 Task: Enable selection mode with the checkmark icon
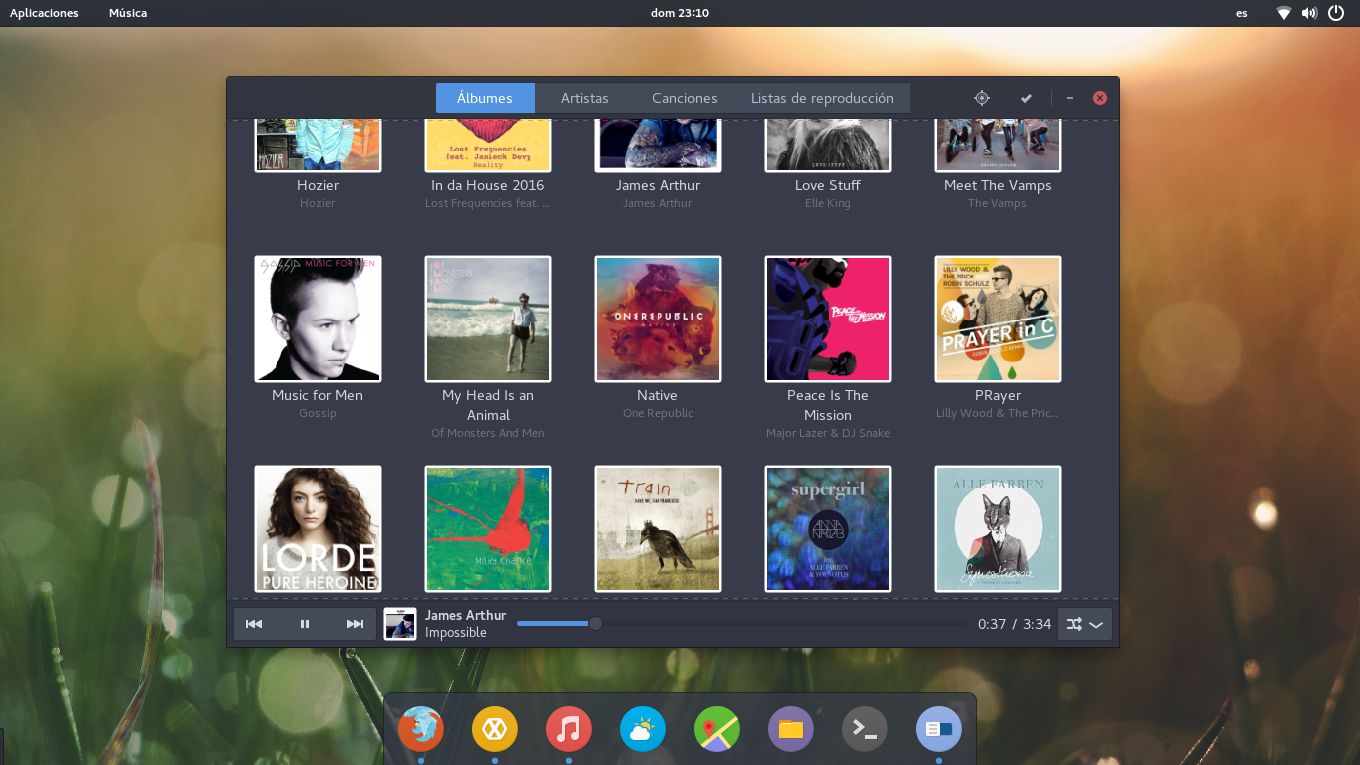[1026, 98]
